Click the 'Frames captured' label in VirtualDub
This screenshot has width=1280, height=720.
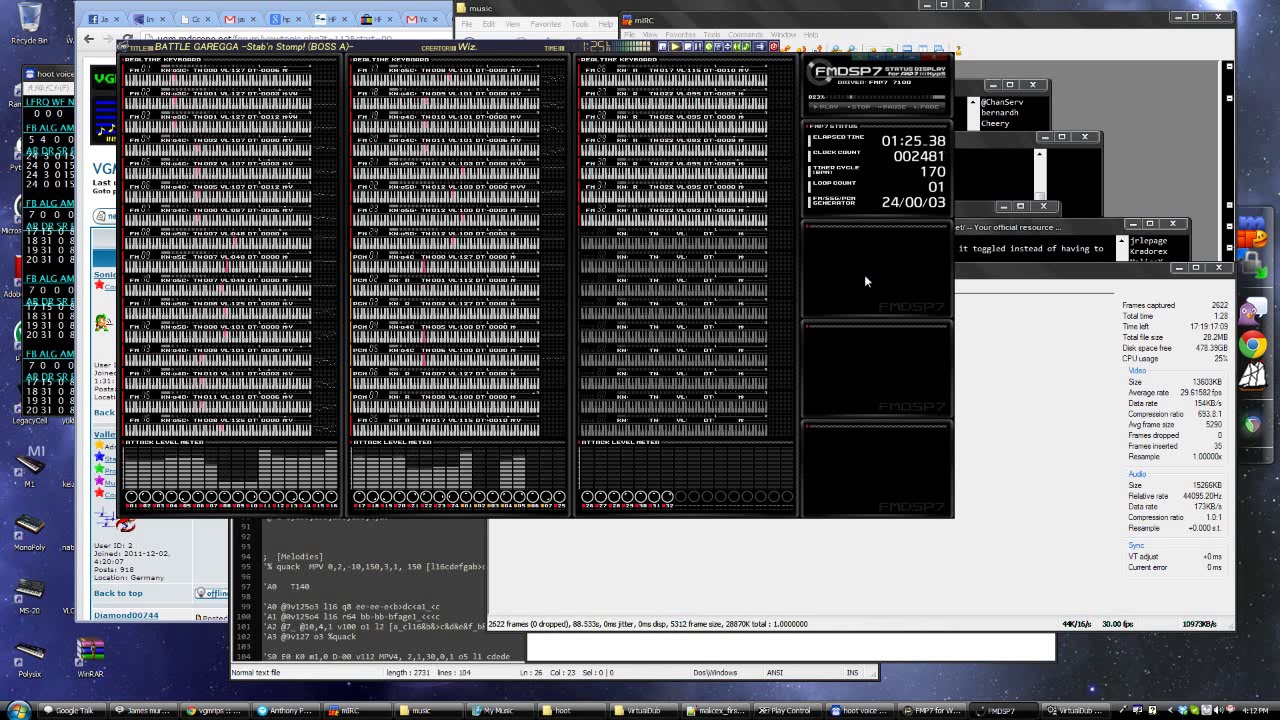1149,306
